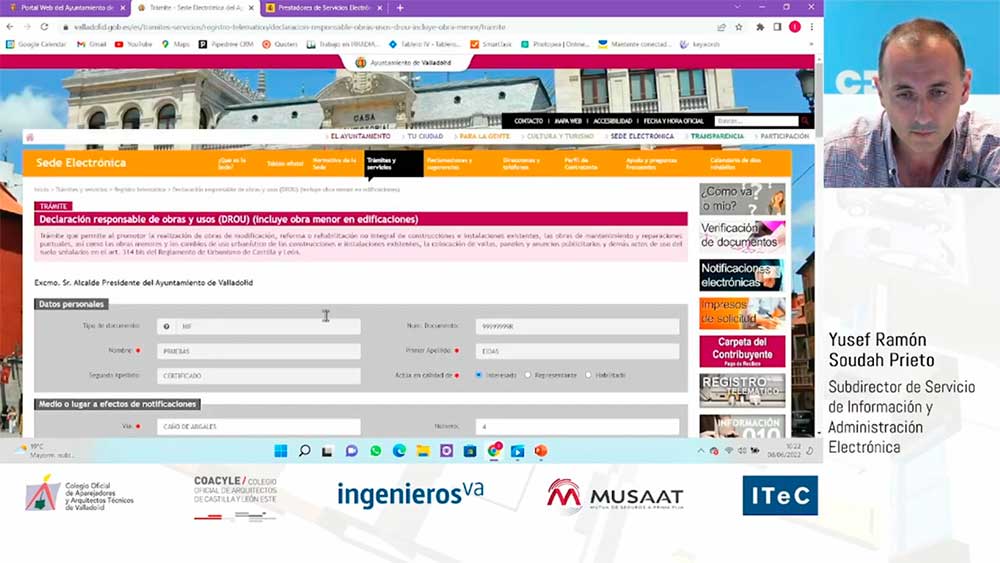The width and height of the screenshot is (1000, 563).
Task: Launch PowerPoint from the taskbar
Action: click(x=541, y=451)
